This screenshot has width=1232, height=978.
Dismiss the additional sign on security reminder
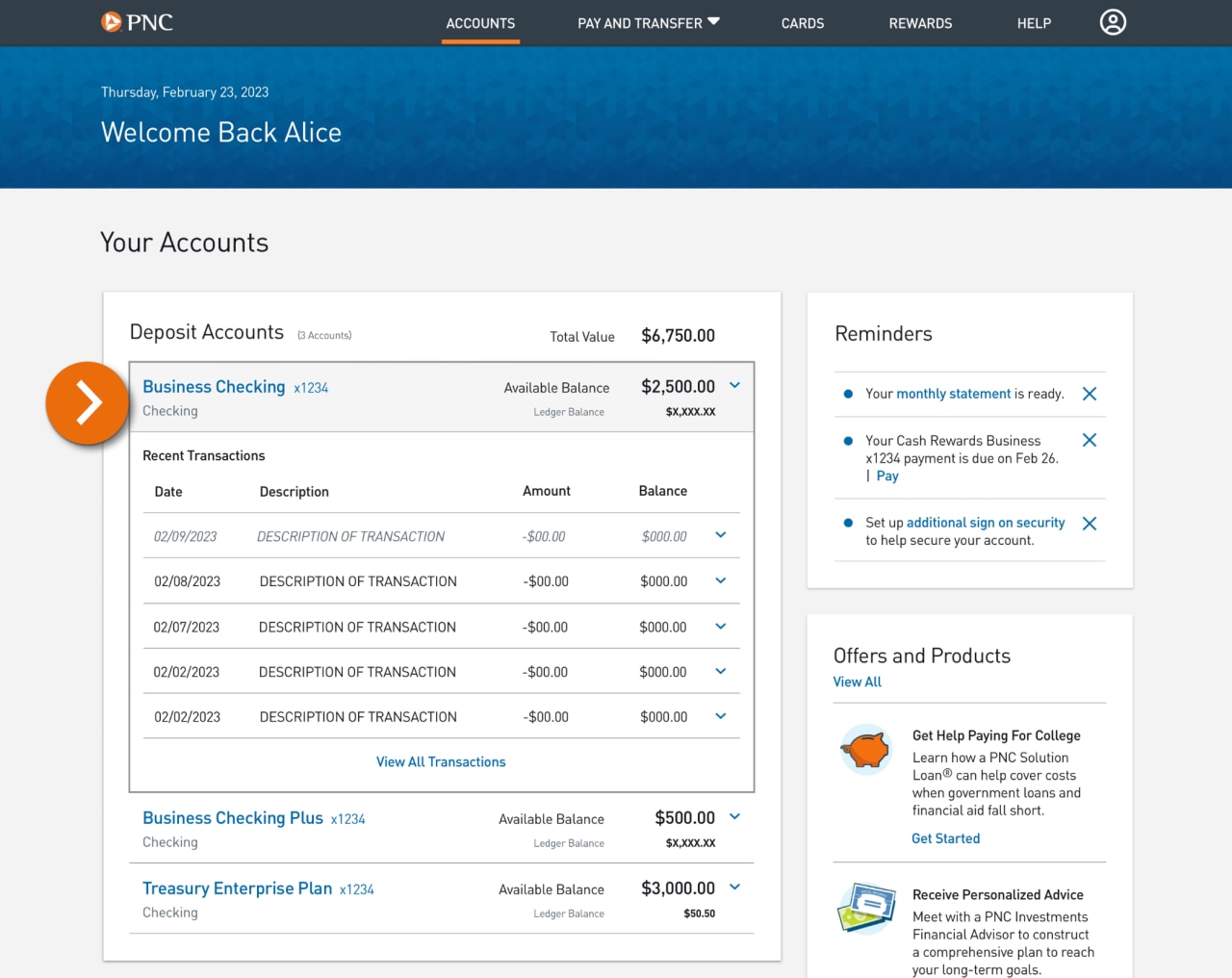coord(1089,523)
